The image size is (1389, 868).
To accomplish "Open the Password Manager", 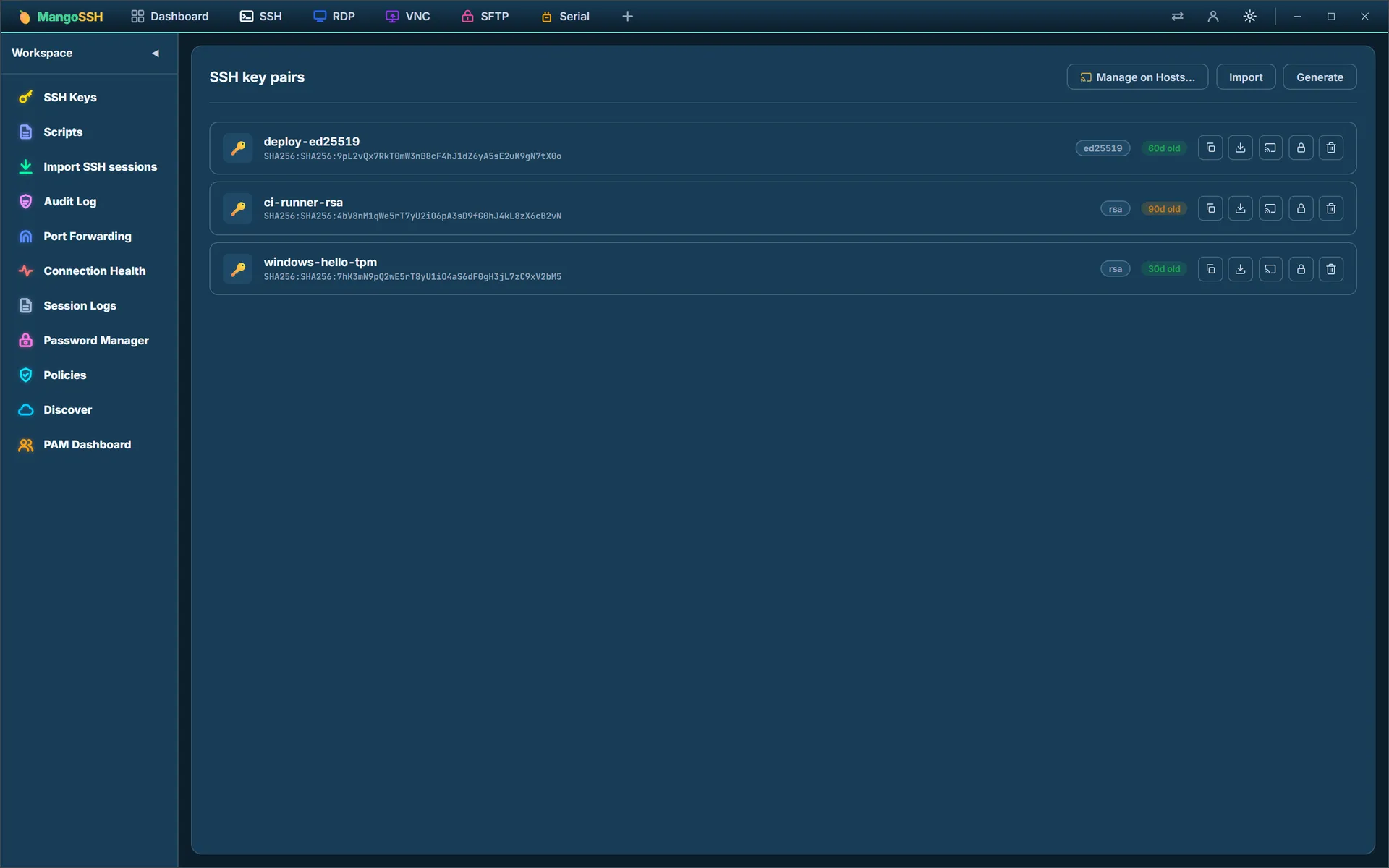I will pos(89,340).
